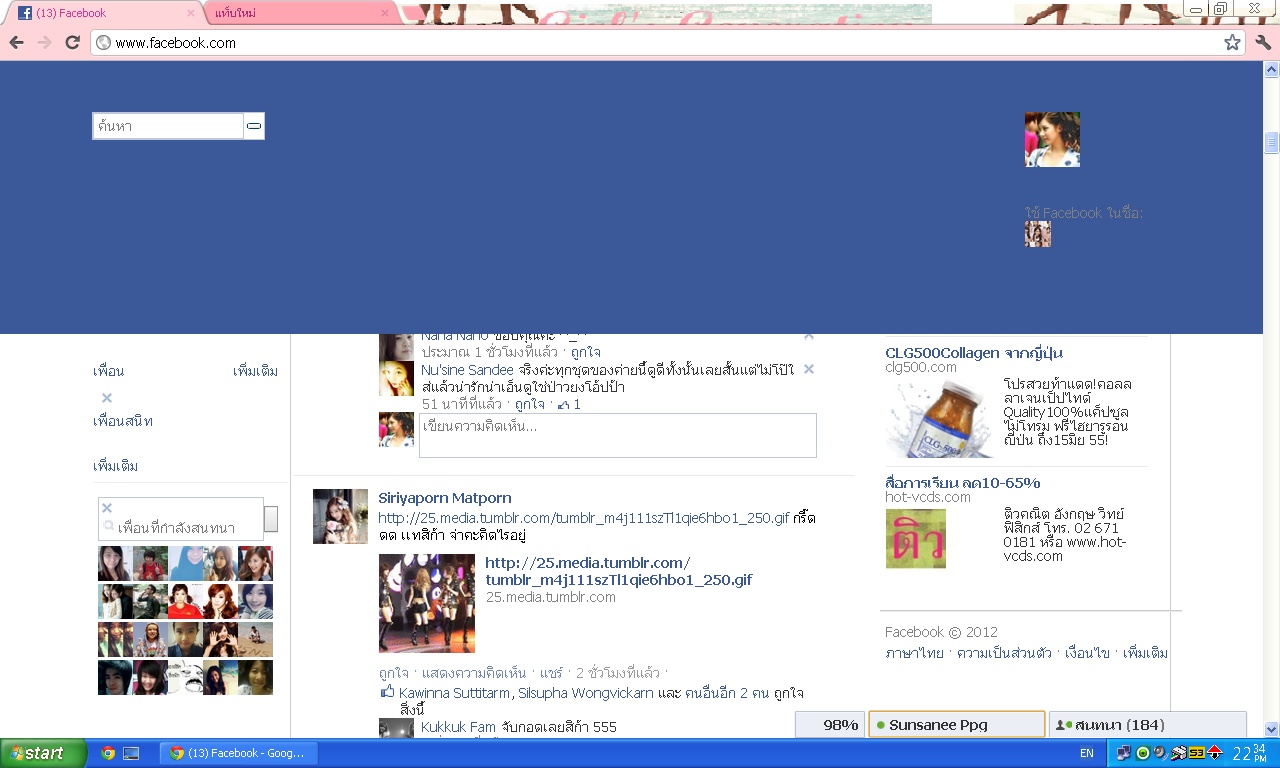Expand the footer เพิ่มเติม link
This screenshot has height=768, width=1280.
click(x=1145, y=653)
